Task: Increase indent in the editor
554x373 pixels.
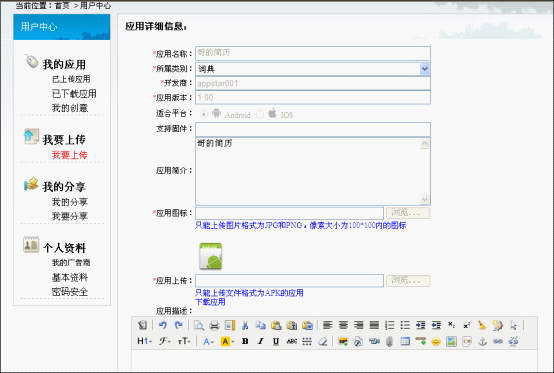Action: pyautogui.click(x=421, y=325)
